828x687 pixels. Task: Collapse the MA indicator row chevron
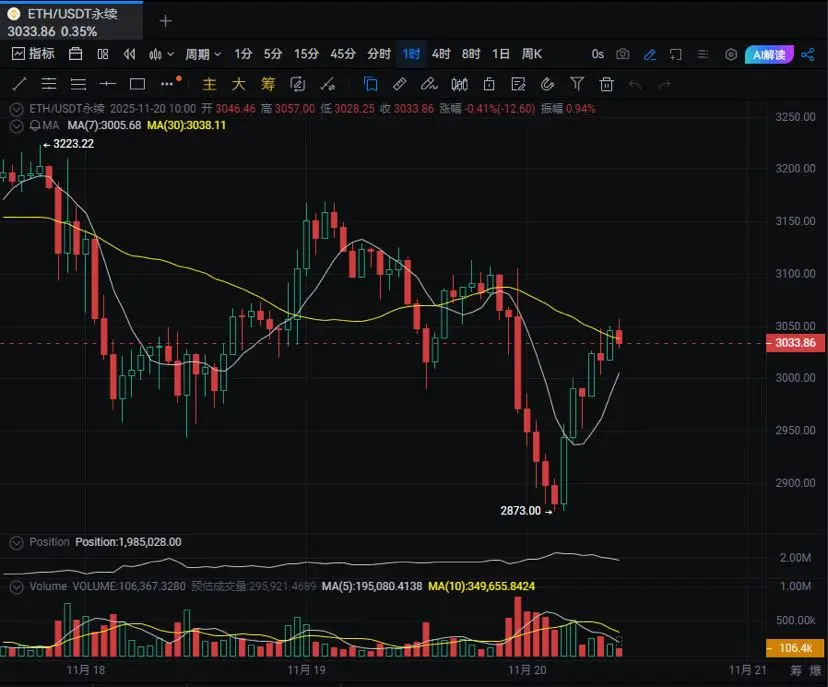pos(16,126)
